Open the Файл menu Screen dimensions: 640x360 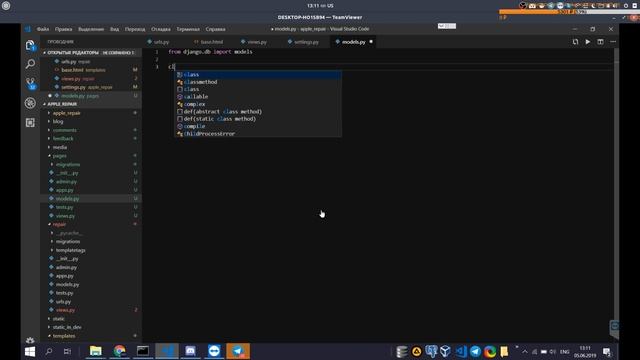pyautogui.click(x=42, y=29)
